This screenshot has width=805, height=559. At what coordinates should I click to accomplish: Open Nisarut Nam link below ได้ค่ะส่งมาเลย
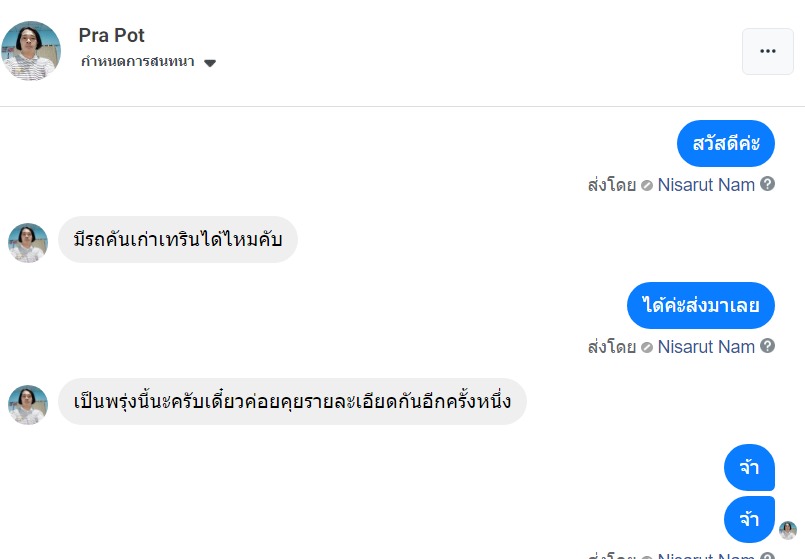(706, 347)
